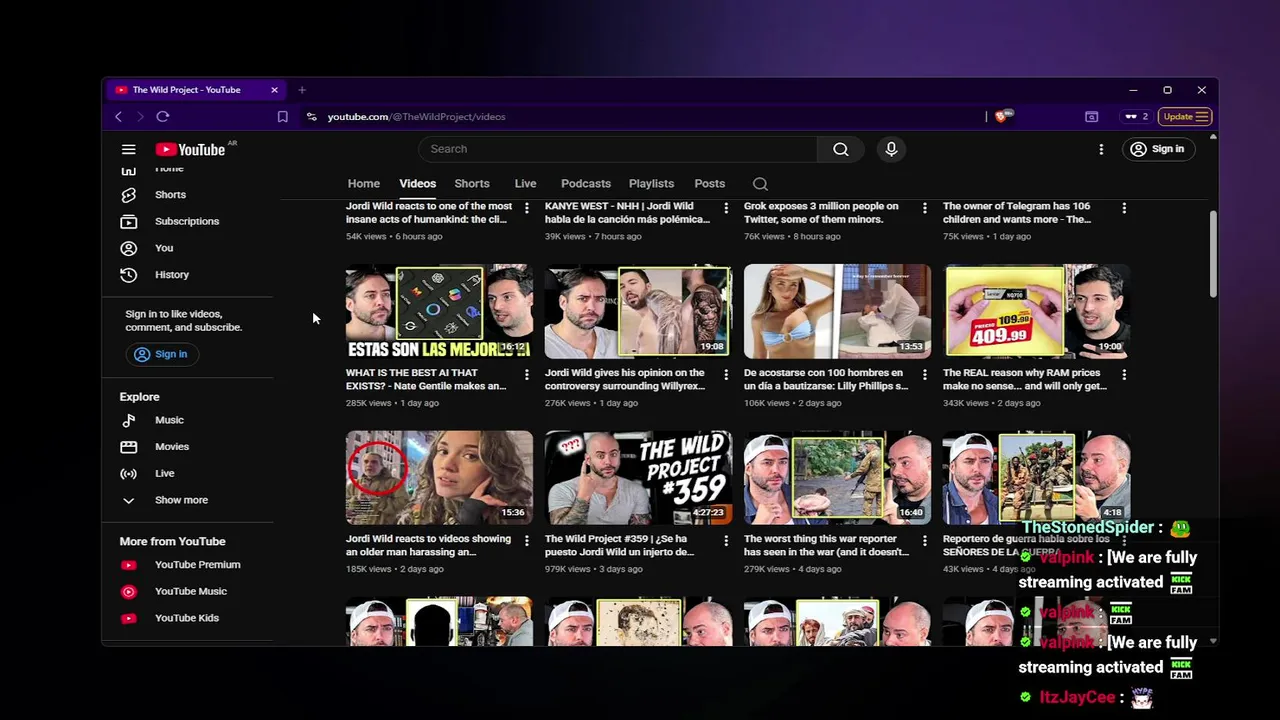Reload the page
This screenshot has width=1280, height=720.
163,117
